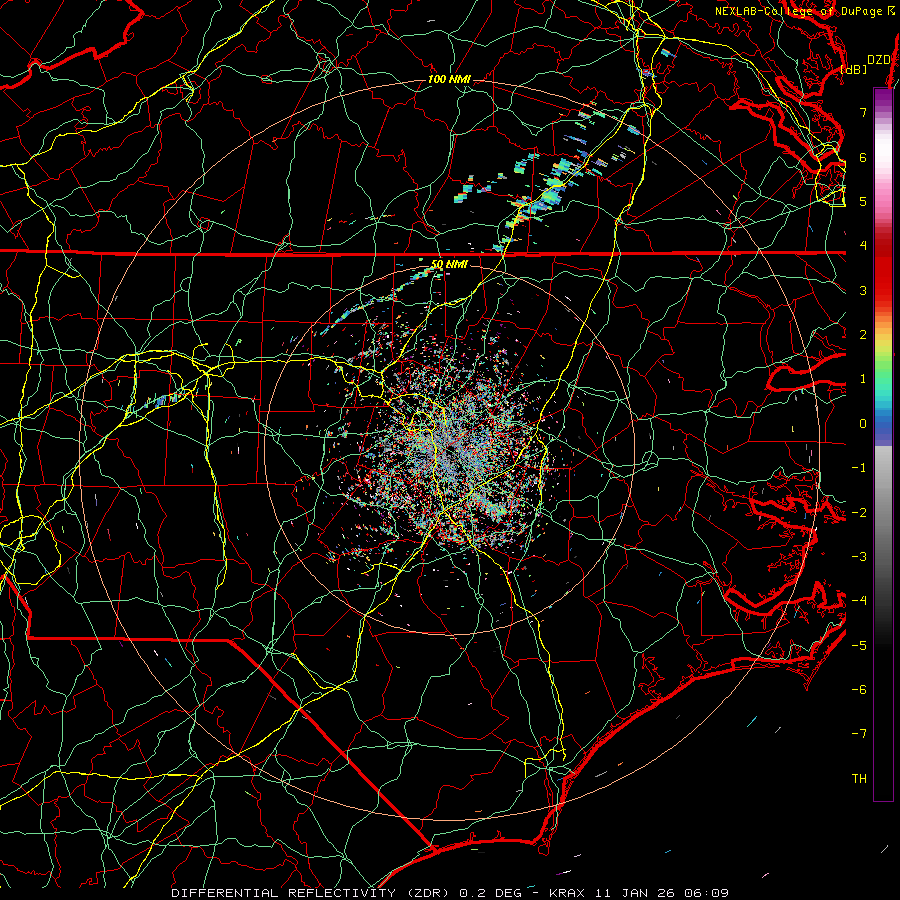This screenshot has height=900, width=900.
Task: Click the -4 dB scale label
Action: [859, 601]
